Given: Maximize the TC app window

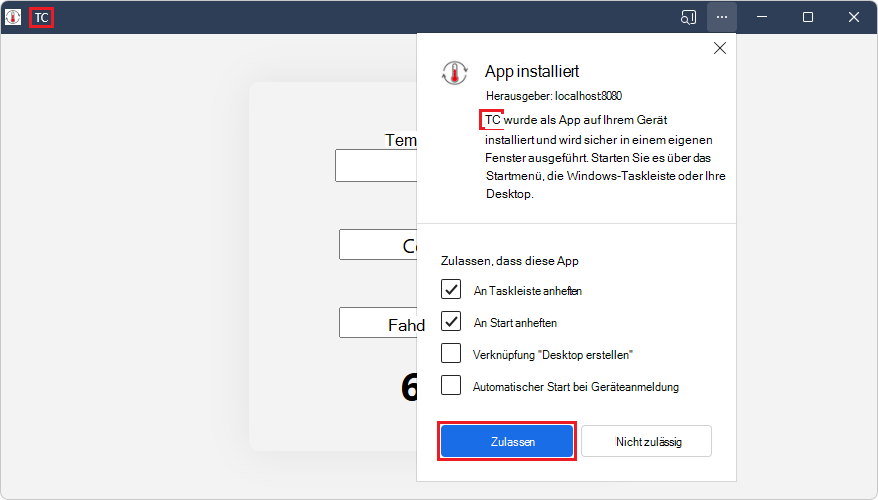Looking at the screenshot, I should [x=807, y=17].
